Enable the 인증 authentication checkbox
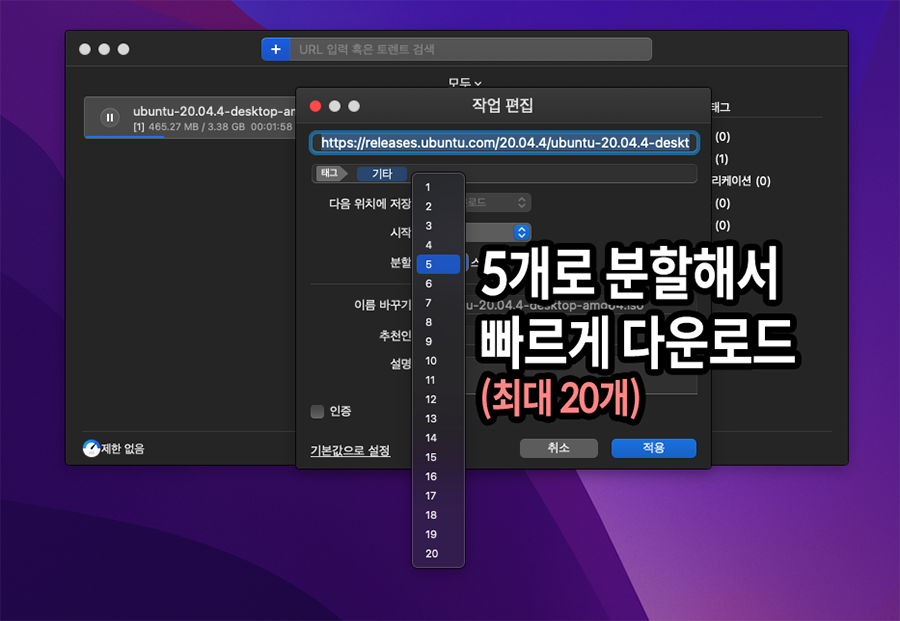 [317, 412]
